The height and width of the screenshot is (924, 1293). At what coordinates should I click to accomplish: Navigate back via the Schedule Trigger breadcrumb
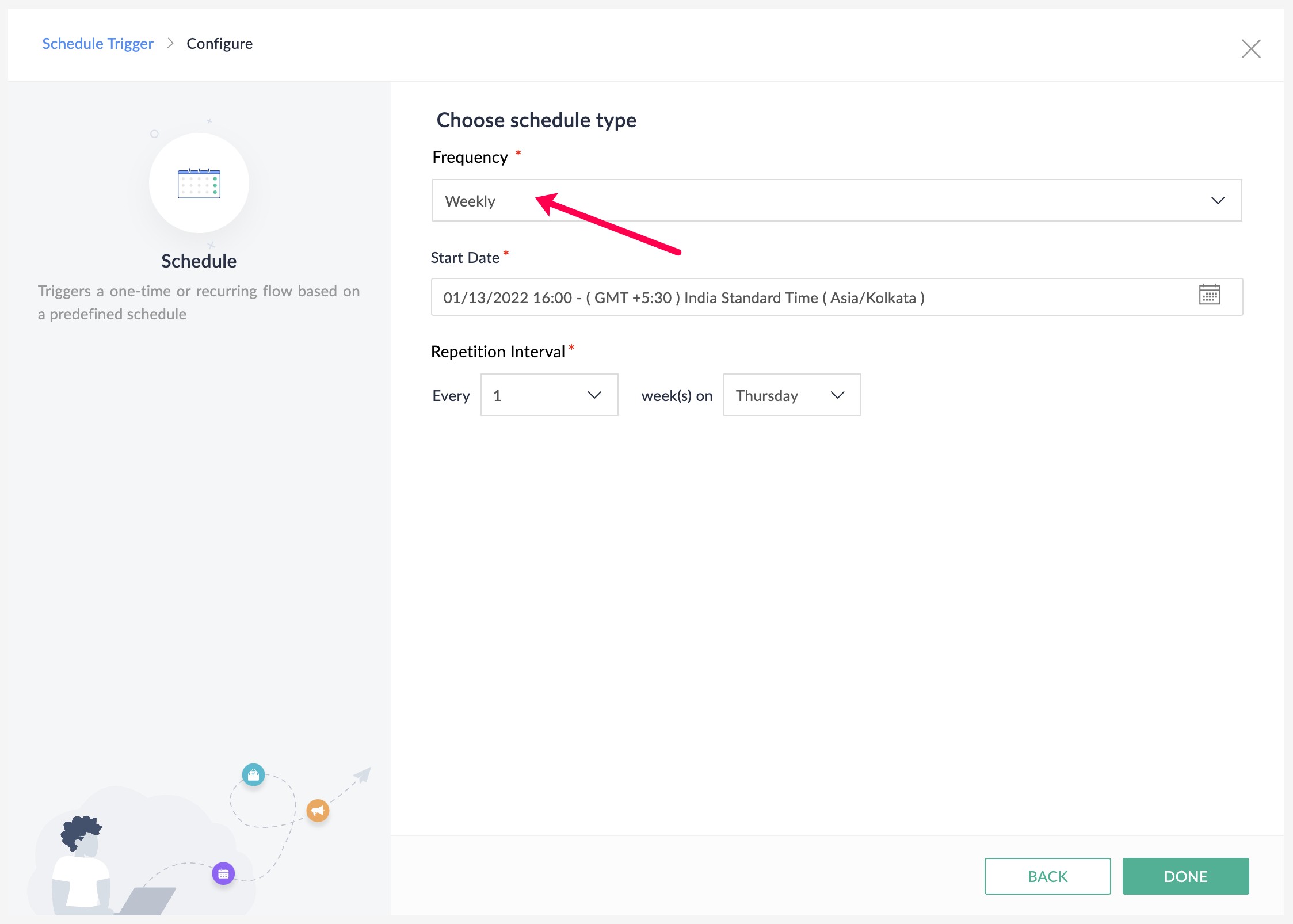[x=97, y=43]
